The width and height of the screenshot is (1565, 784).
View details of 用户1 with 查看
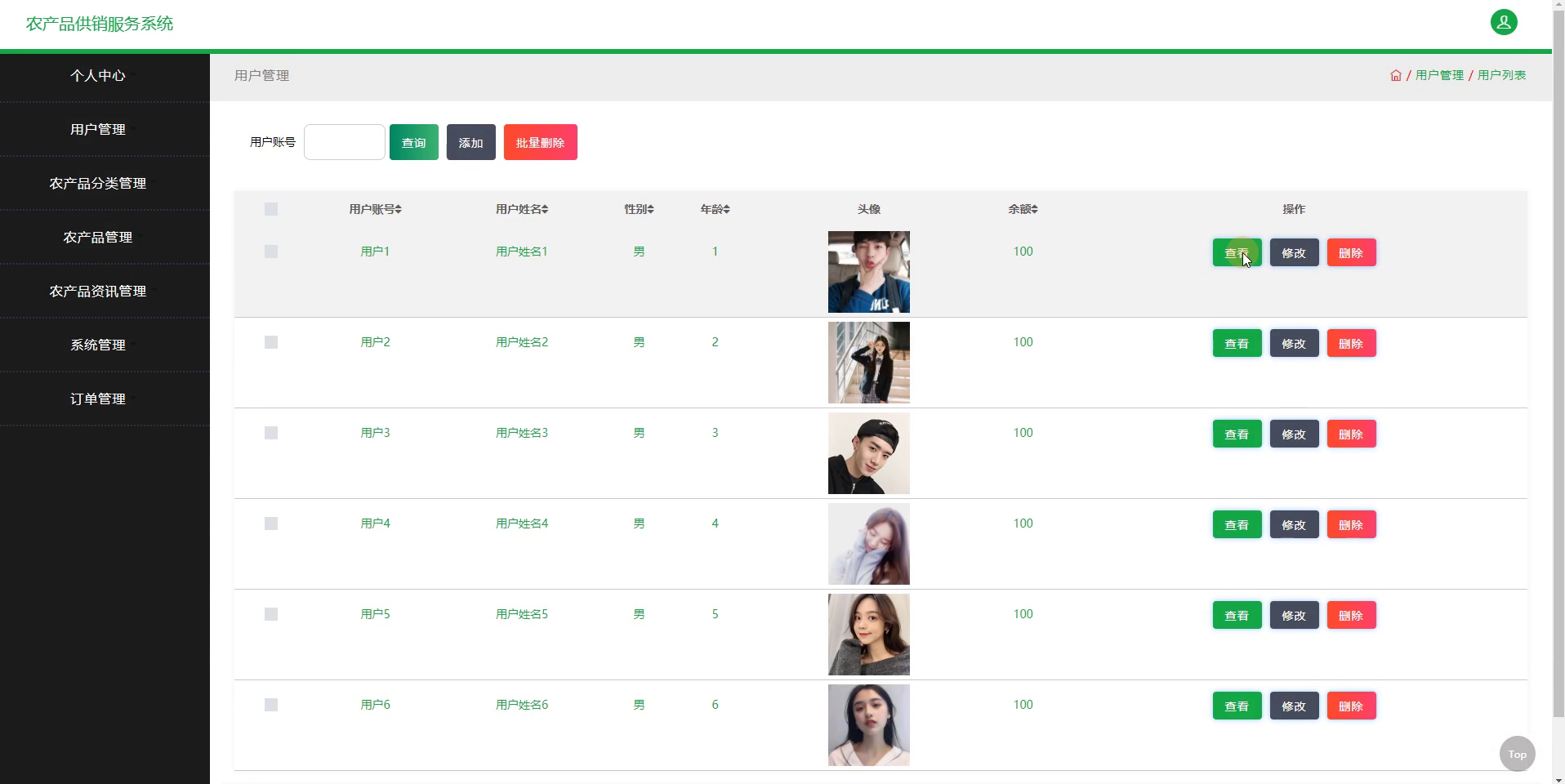[x=1237, y=252]
